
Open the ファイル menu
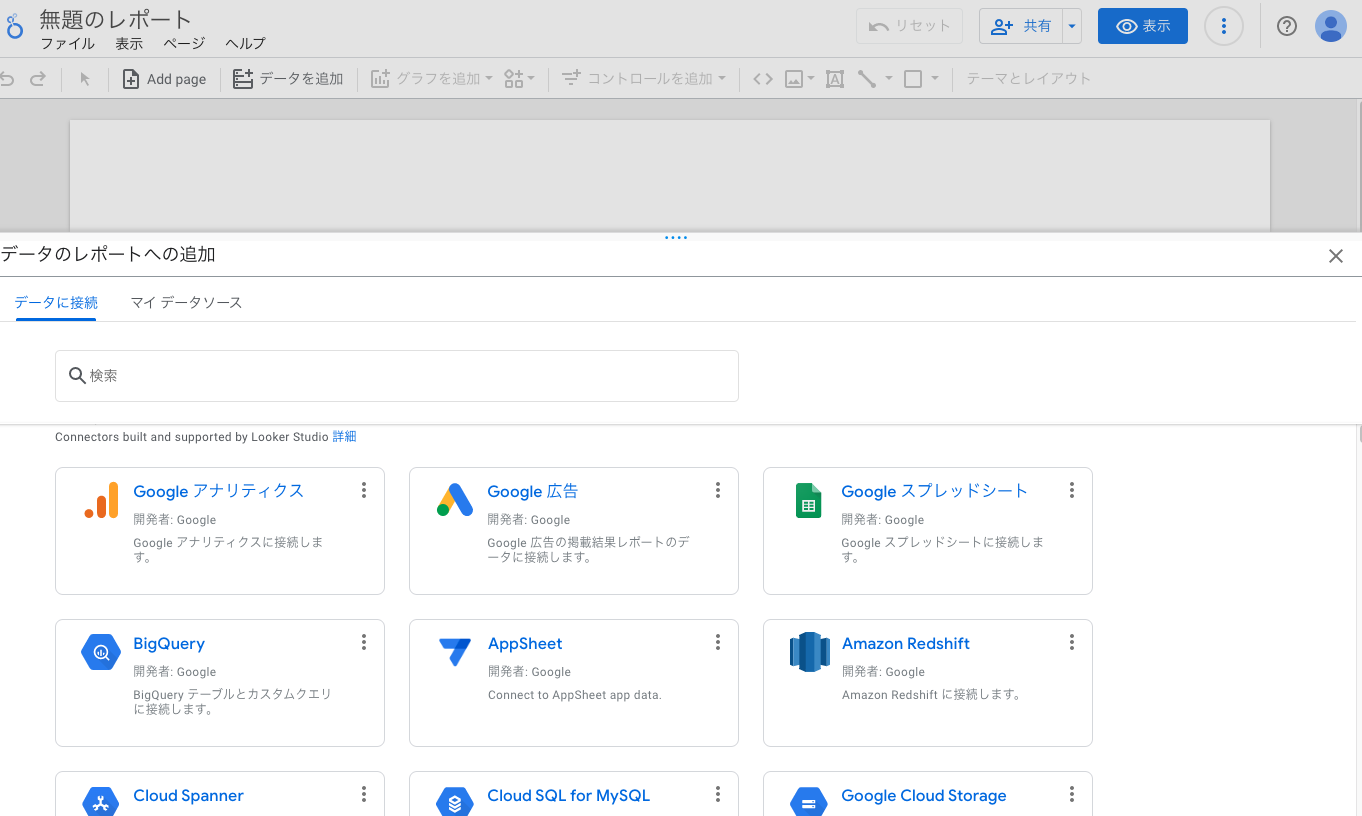click(x=68, y=44)
